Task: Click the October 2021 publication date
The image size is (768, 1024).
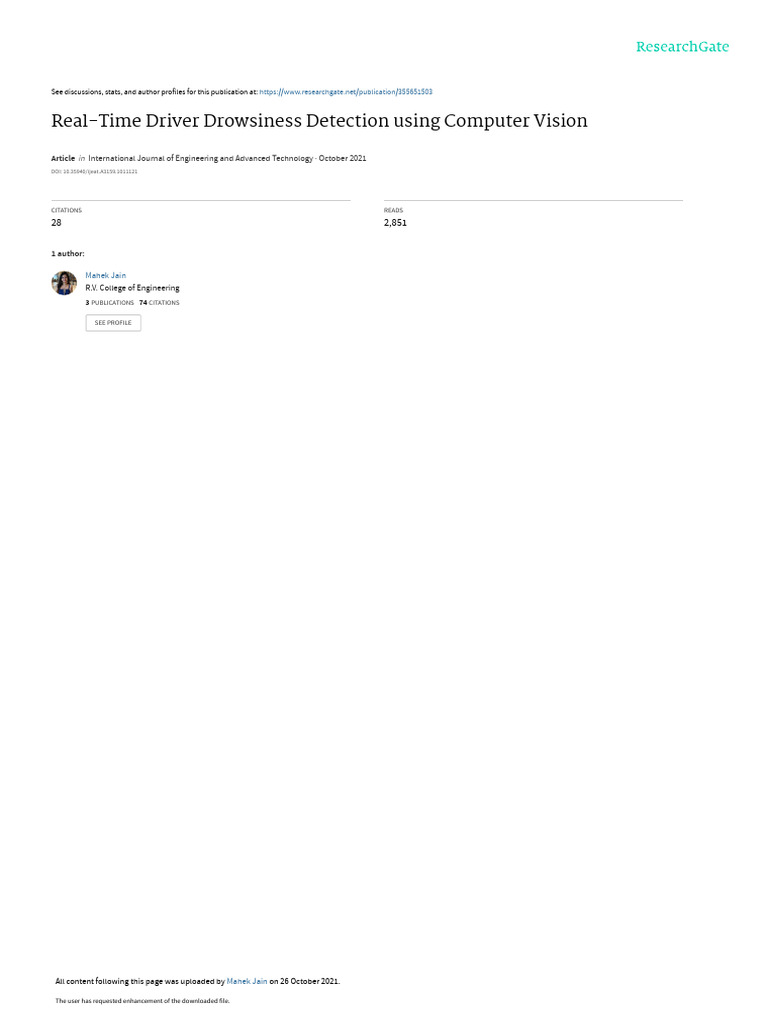Action: [342, 159]
